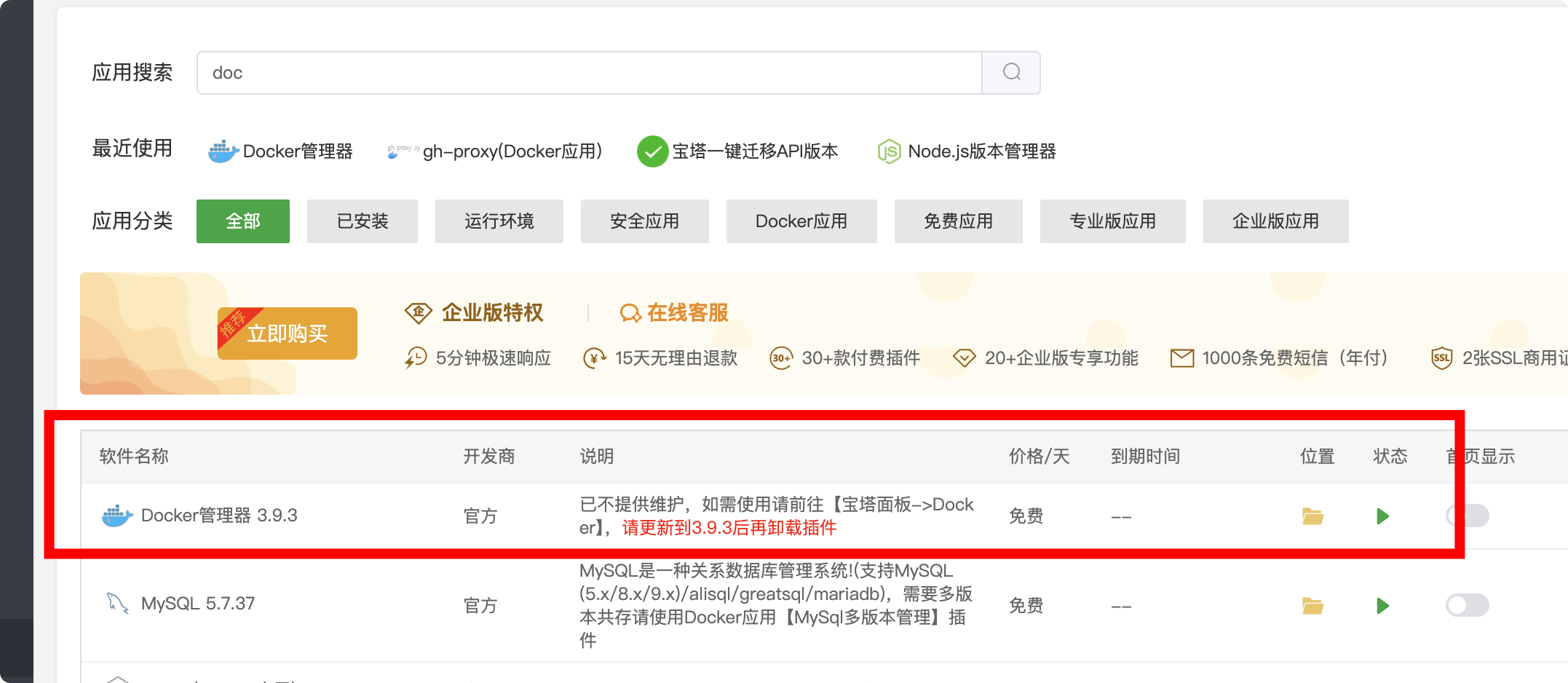Toggle homepage display for MySQL 5.7.37
The image size is (1568, 683).
coord(1467,605)
